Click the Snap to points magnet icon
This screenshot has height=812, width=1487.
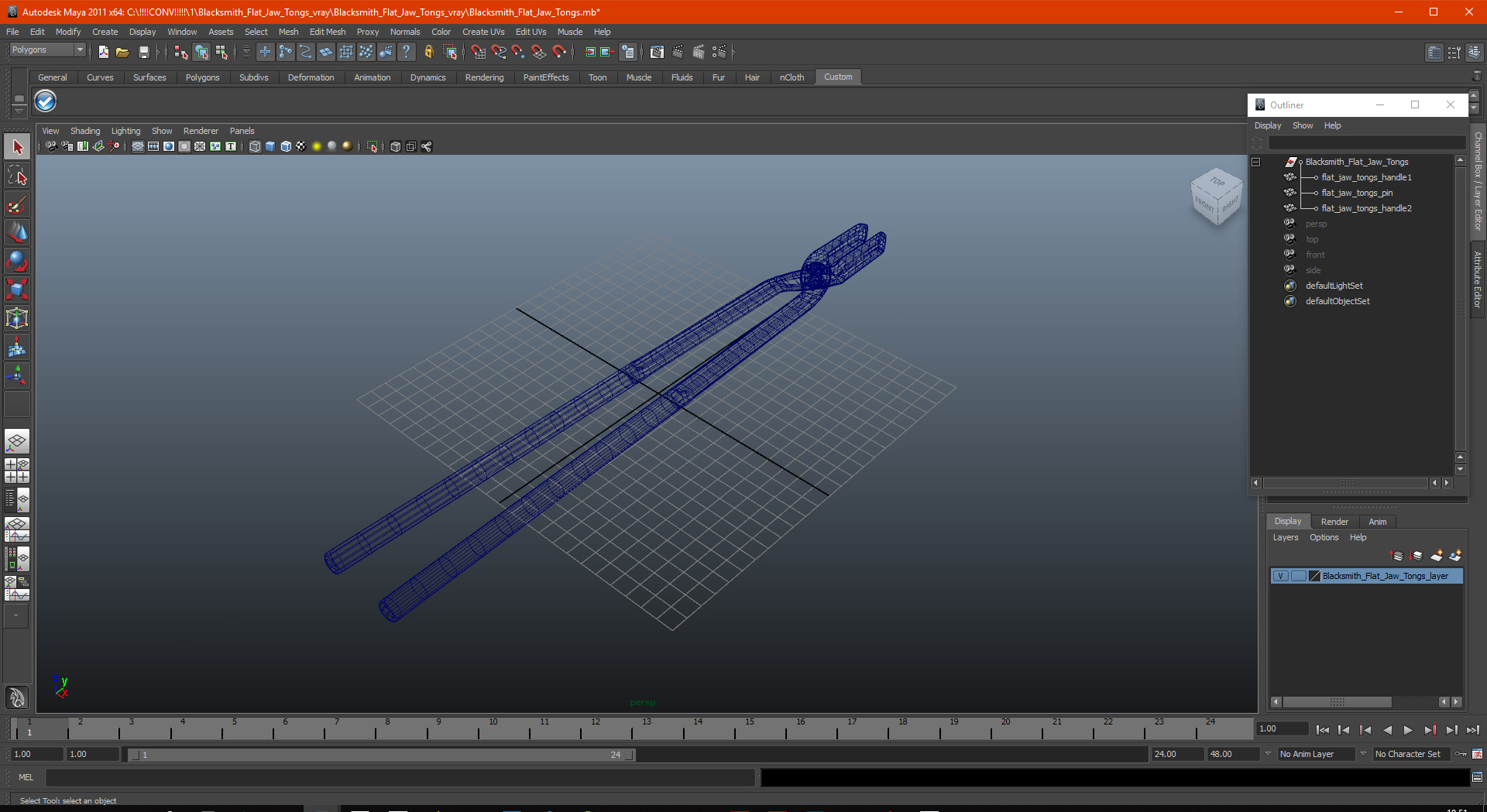click(518, 52)
